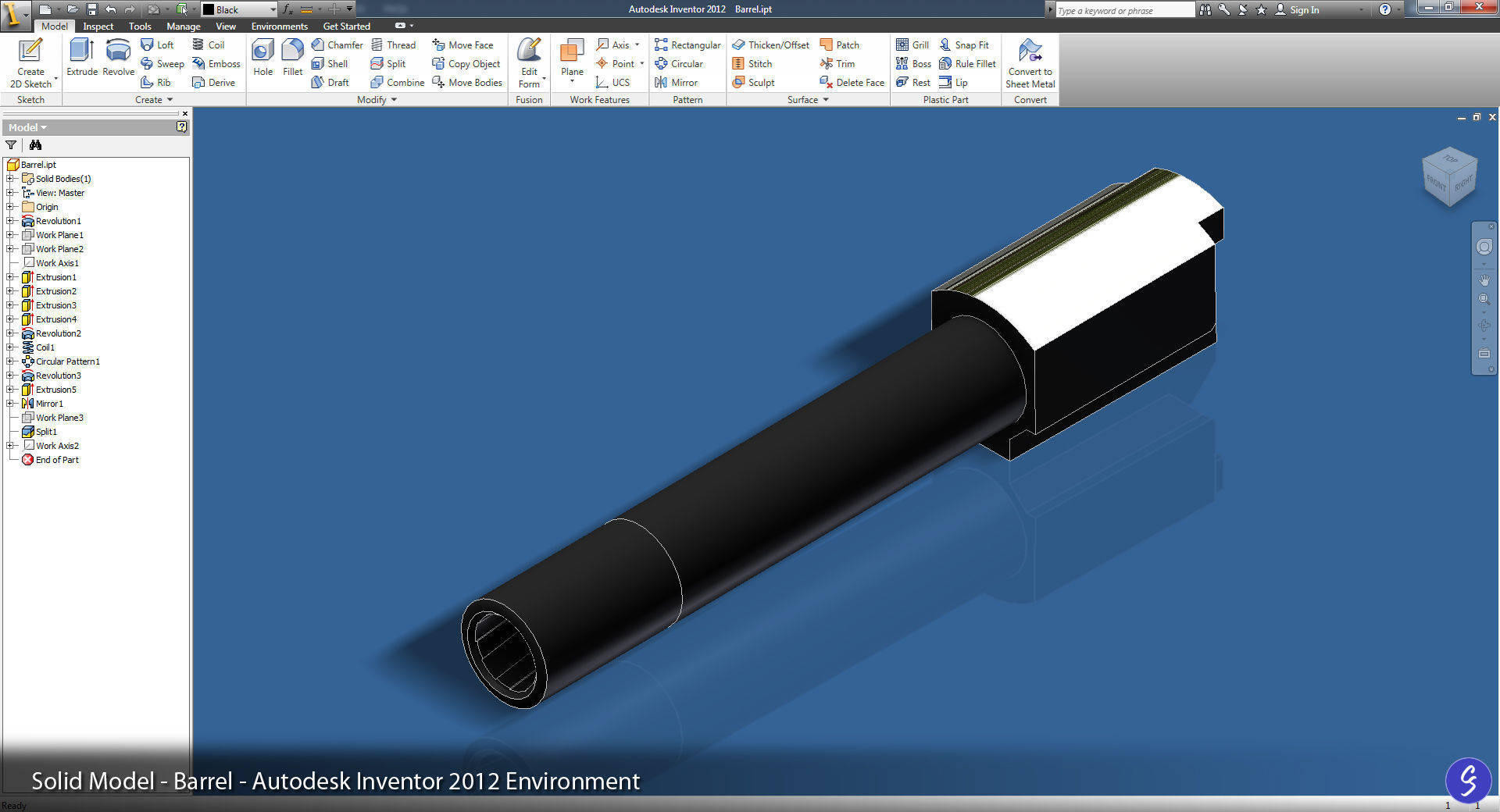Launch the Combine tool
Image resolution: width=1500 pixels, height=812 pixels.
[398, 83]
